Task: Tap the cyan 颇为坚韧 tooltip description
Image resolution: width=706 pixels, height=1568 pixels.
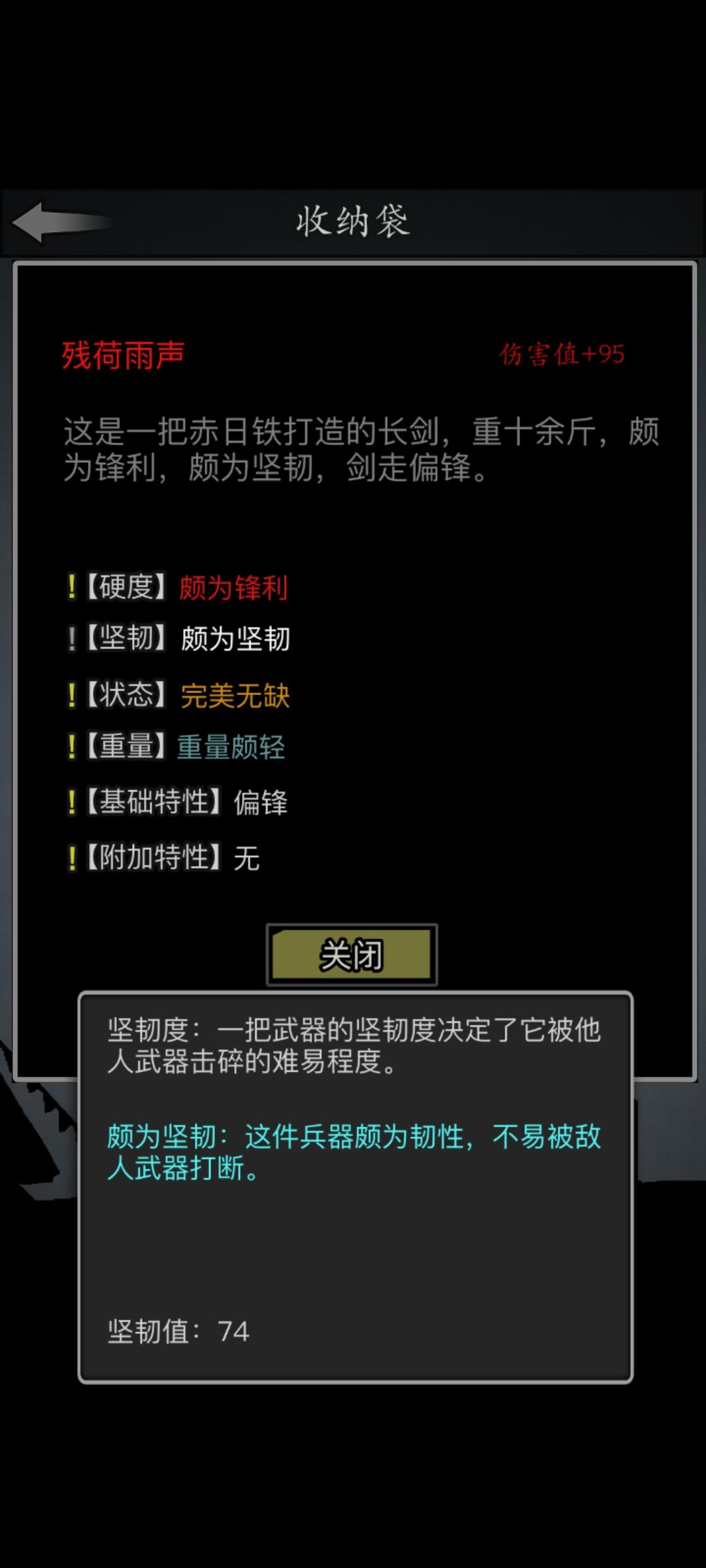Action: pyautogui.click(x=354, y=1152)
